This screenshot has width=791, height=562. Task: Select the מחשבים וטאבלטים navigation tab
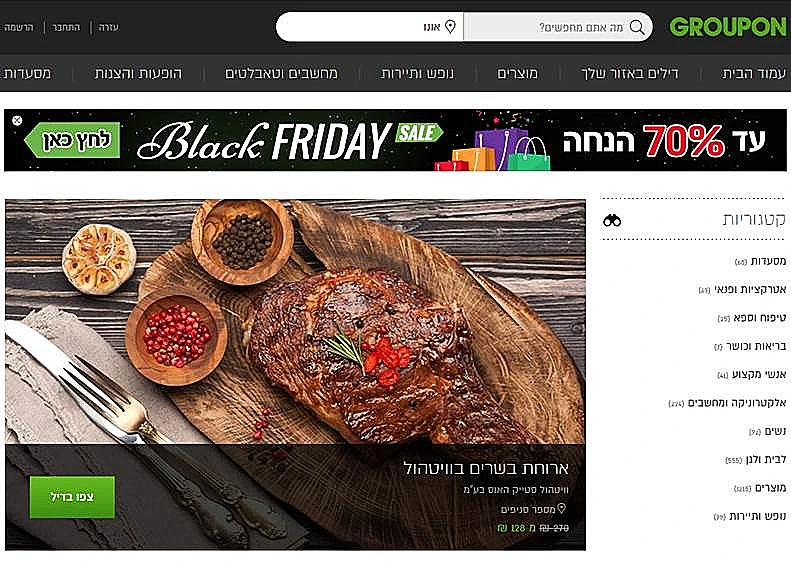(x=281, y=74)
